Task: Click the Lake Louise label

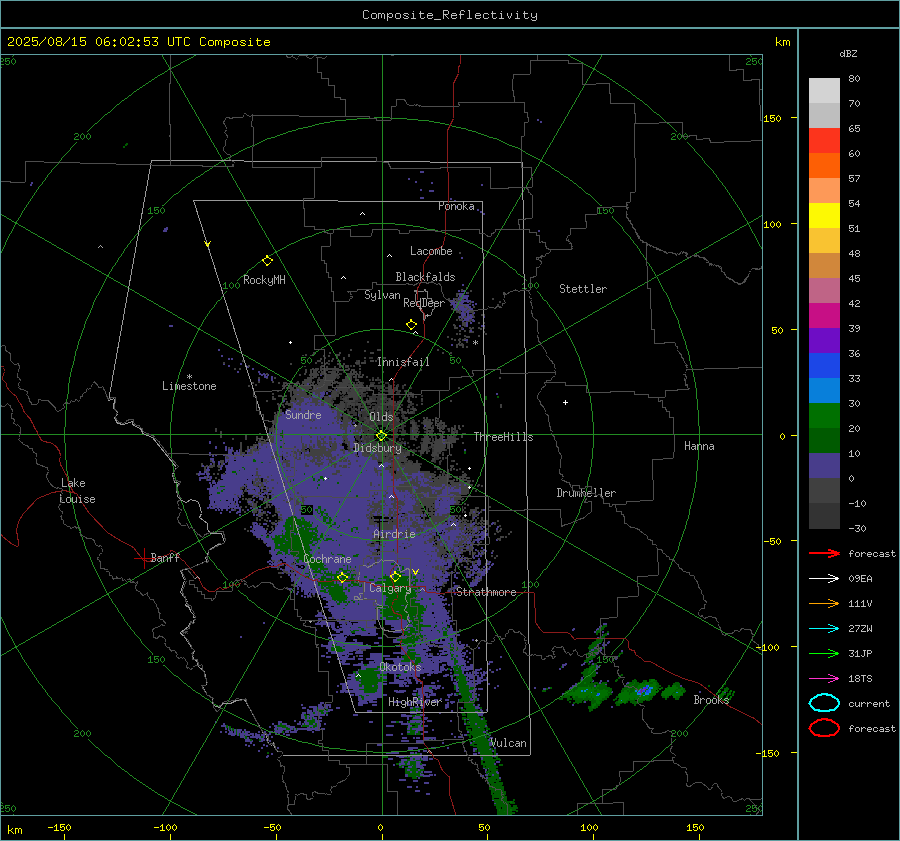Action: 77,491
